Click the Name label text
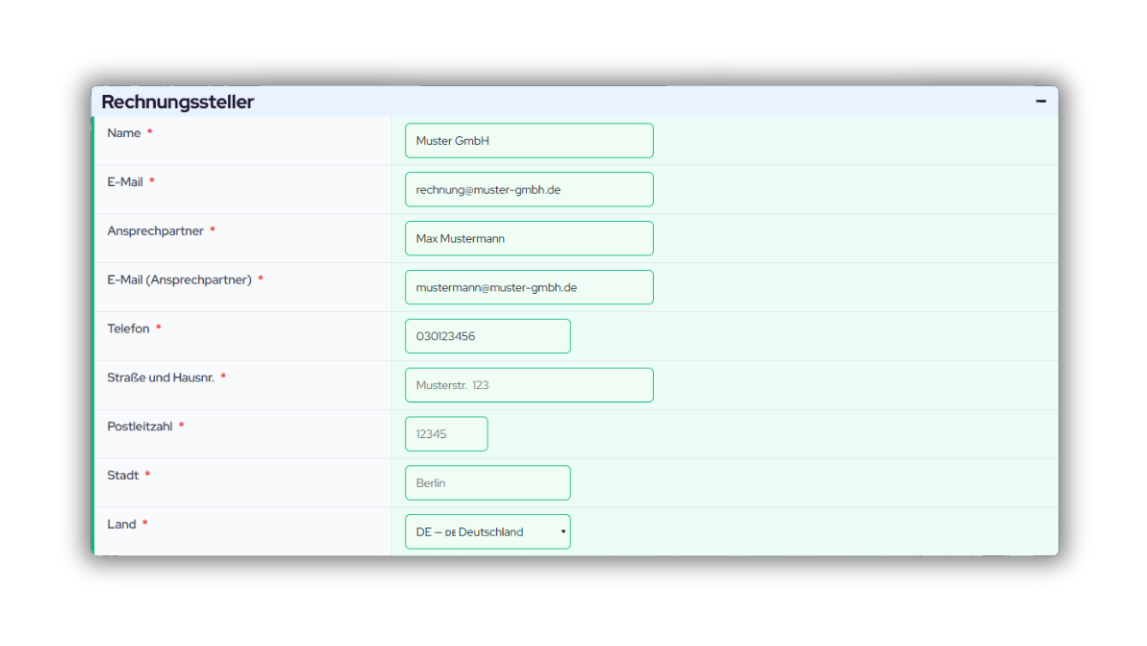Screen dimensions: 1147x646 click(124, 134)
